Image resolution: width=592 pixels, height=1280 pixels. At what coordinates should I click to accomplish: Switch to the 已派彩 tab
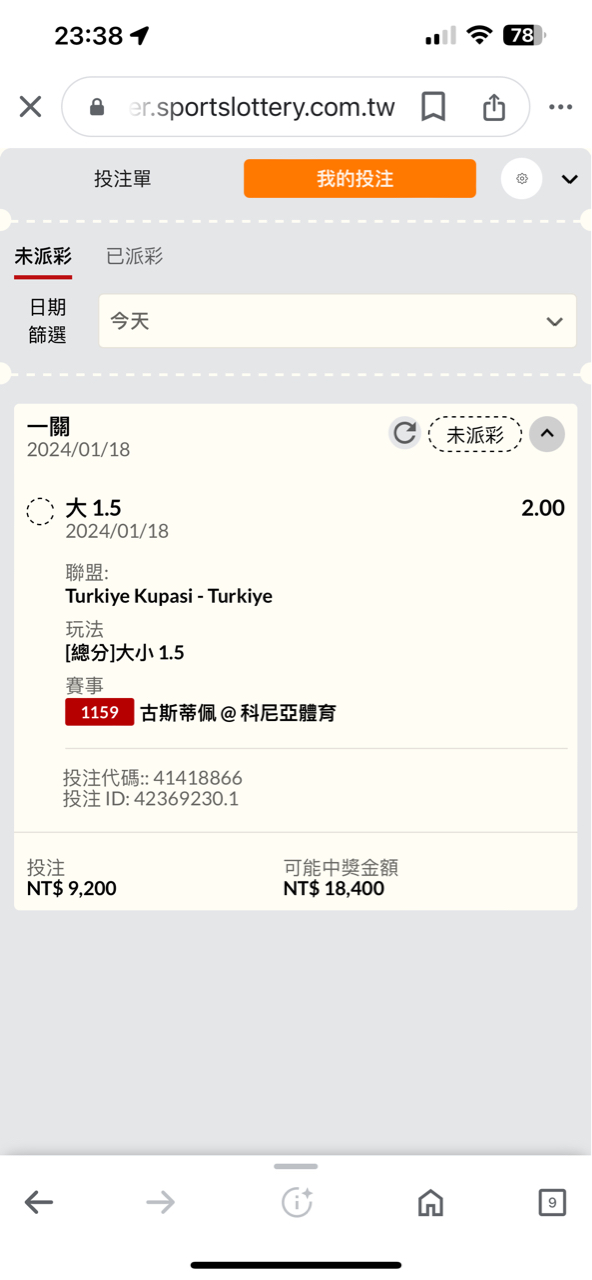tap(134, 257)
